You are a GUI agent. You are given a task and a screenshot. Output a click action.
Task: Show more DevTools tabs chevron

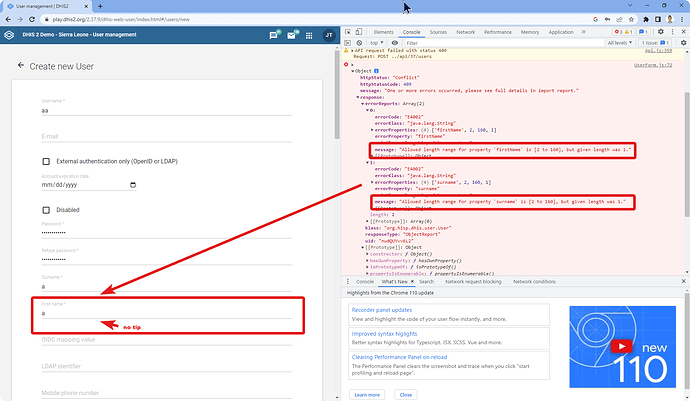(x=584, y=32)
